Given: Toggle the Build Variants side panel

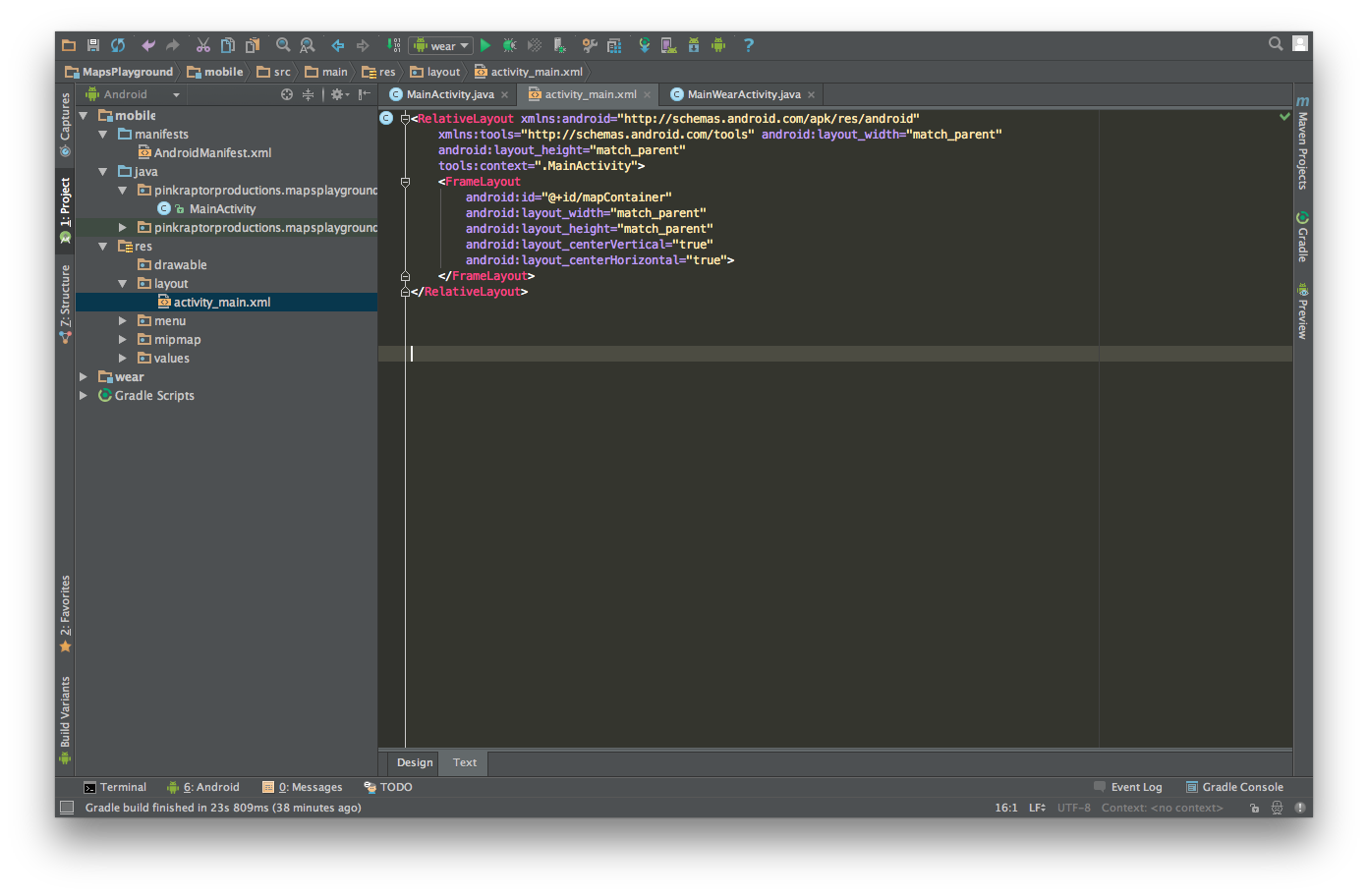Looking at the screenshot, I should [x=65, y=719].
